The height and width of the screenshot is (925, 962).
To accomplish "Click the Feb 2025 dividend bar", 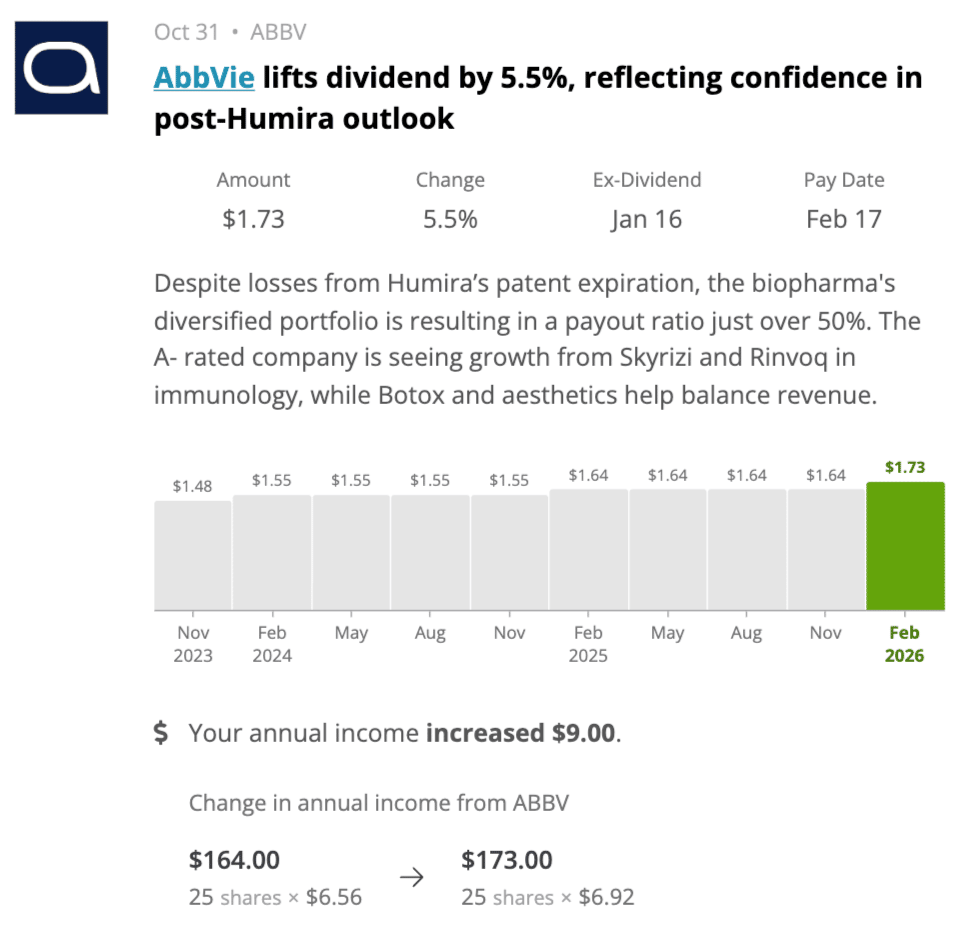I will (588, 549).
